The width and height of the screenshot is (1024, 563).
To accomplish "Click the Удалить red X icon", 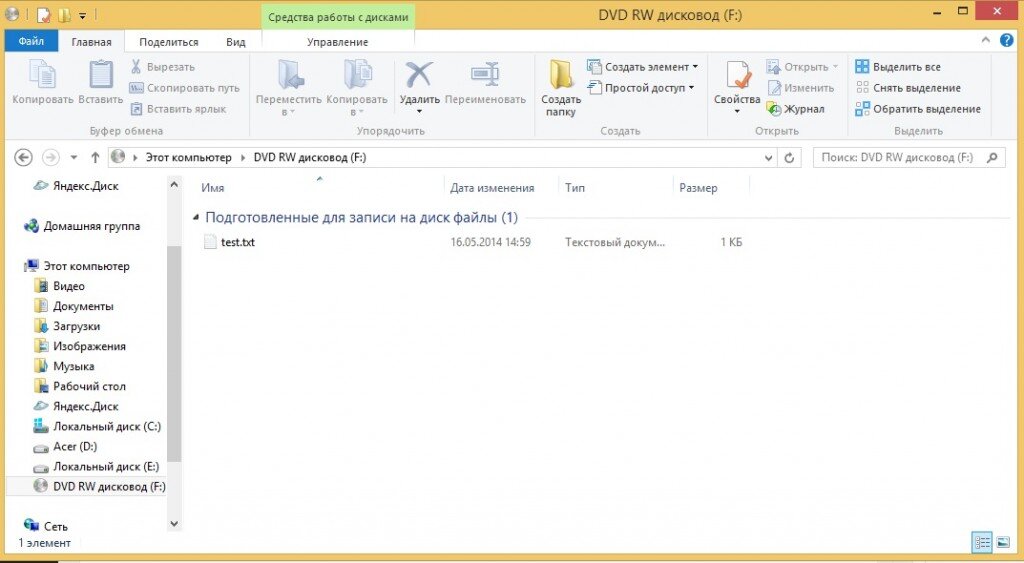I will (419, 74).
